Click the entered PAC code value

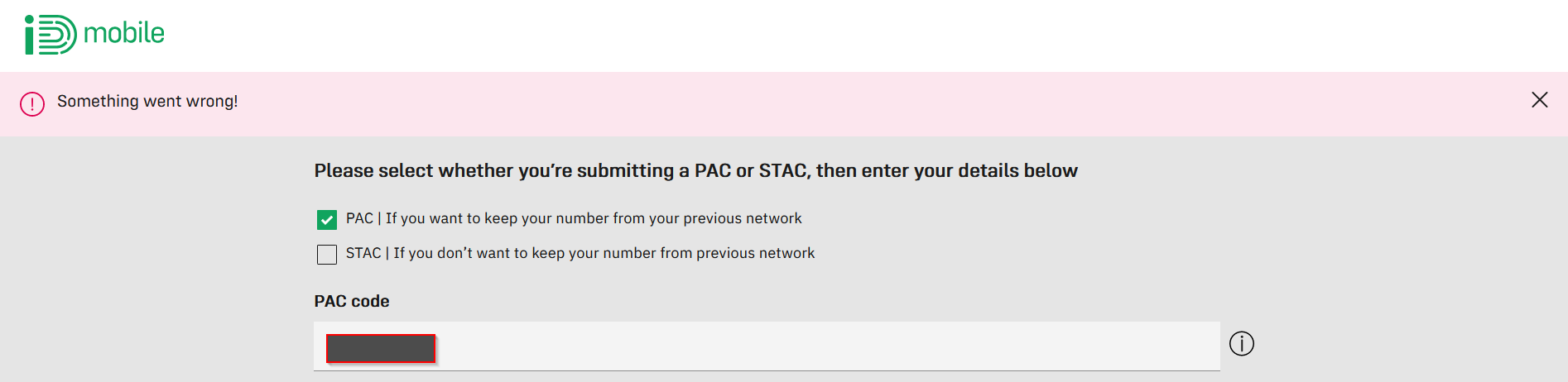tap(381, 348)
